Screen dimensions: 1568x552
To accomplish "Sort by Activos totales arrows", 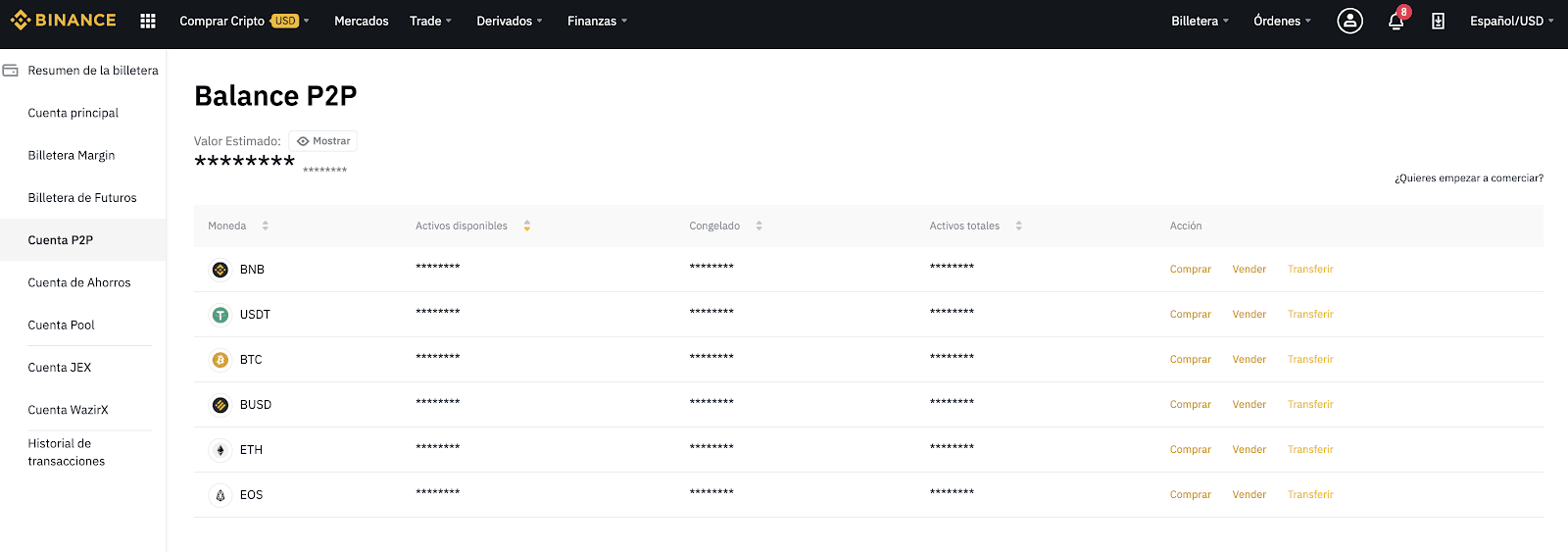I will point(1019,226).
